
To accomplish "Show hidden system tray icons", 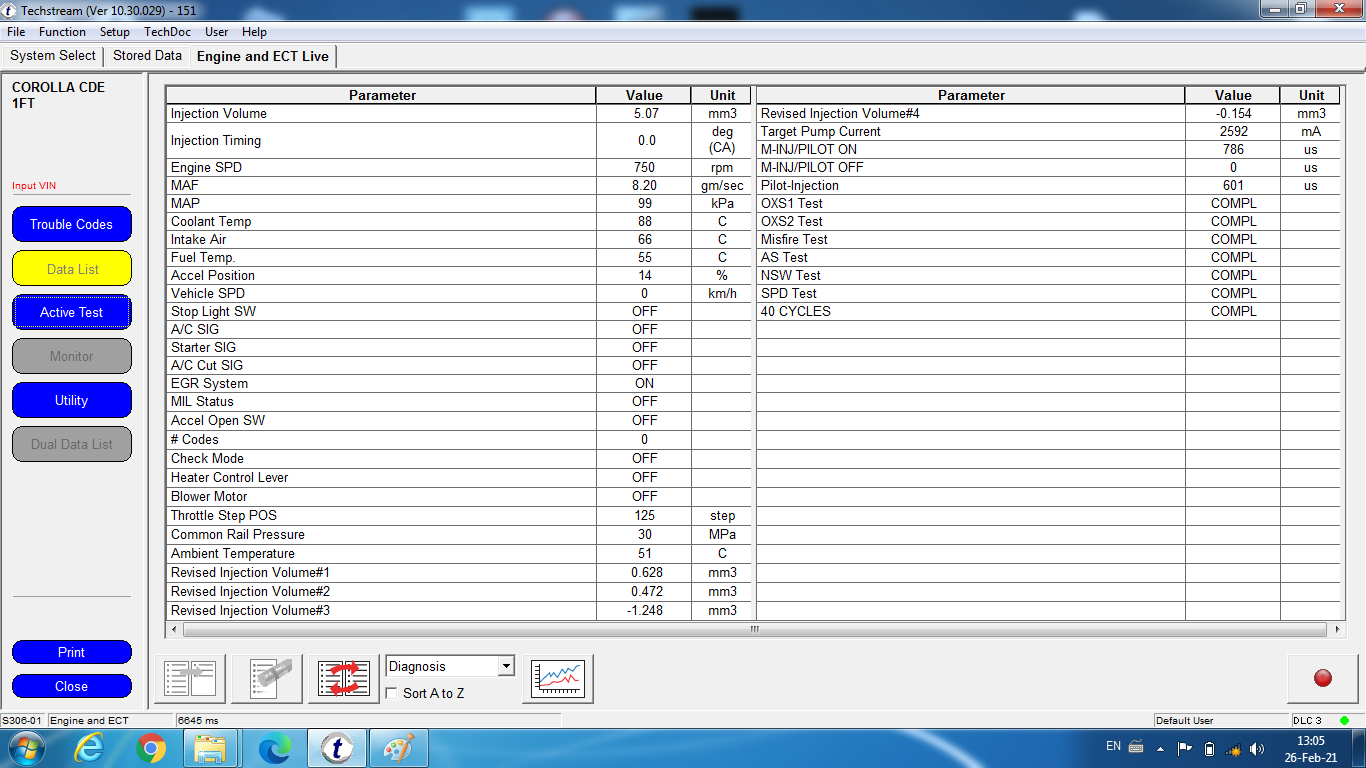I will (1161, 748).
